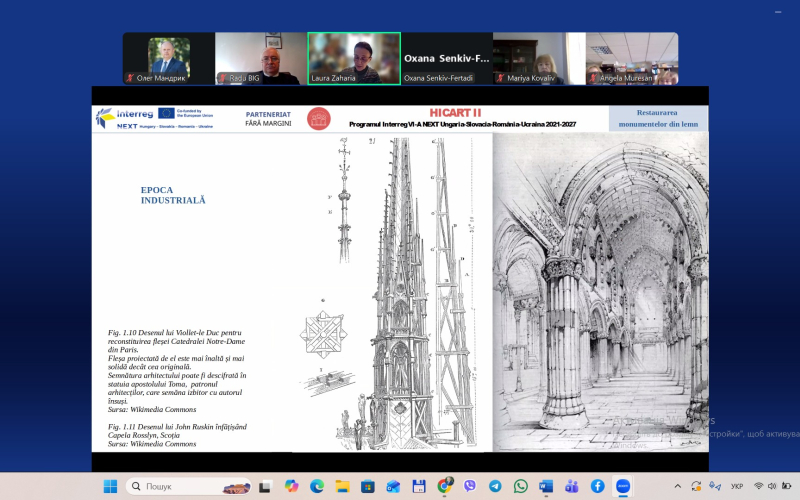Viewport: 800px width, 500px height.
Task: Select Oxana Senkiv-Fertadi's participant tile
Action: [446, 58]
